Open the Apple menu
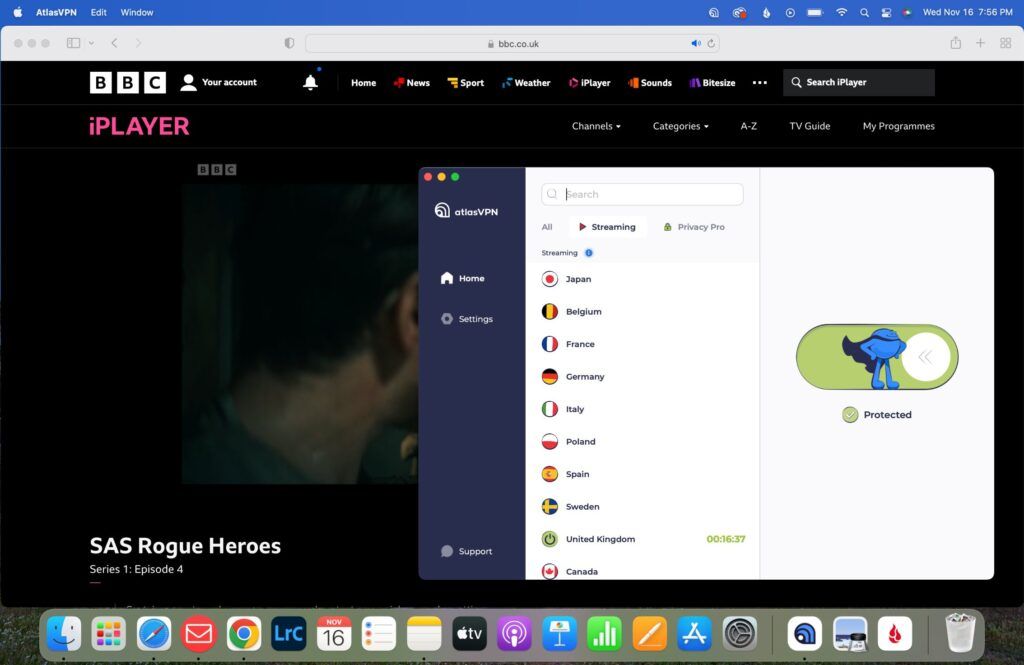Viewport: 1024px width, 665px height. (18, 12)
